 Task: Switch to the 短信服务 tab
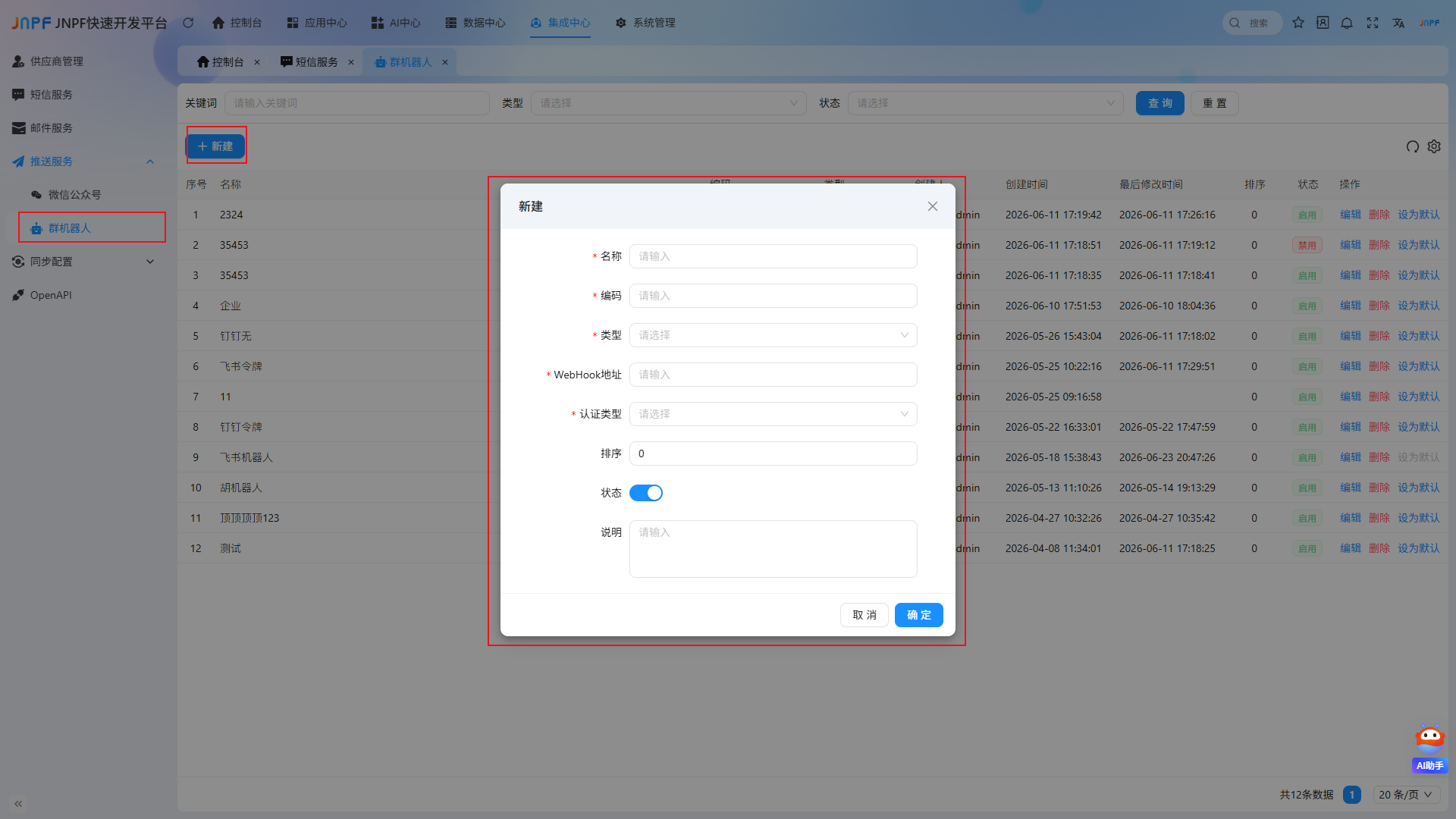click(317, 62)
